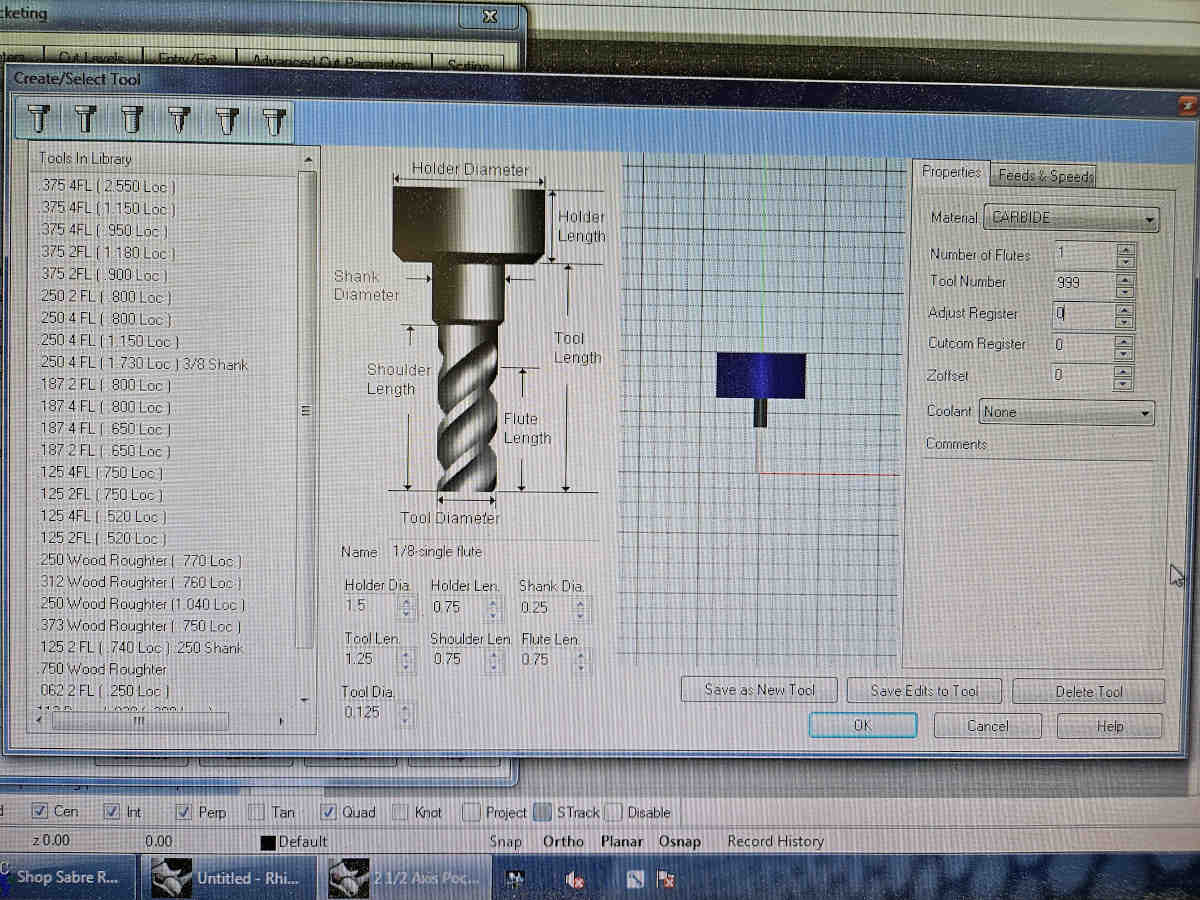Screen dimensions: 1200x900
Task: Switch to the Properties tab
Action: point(951,172)
